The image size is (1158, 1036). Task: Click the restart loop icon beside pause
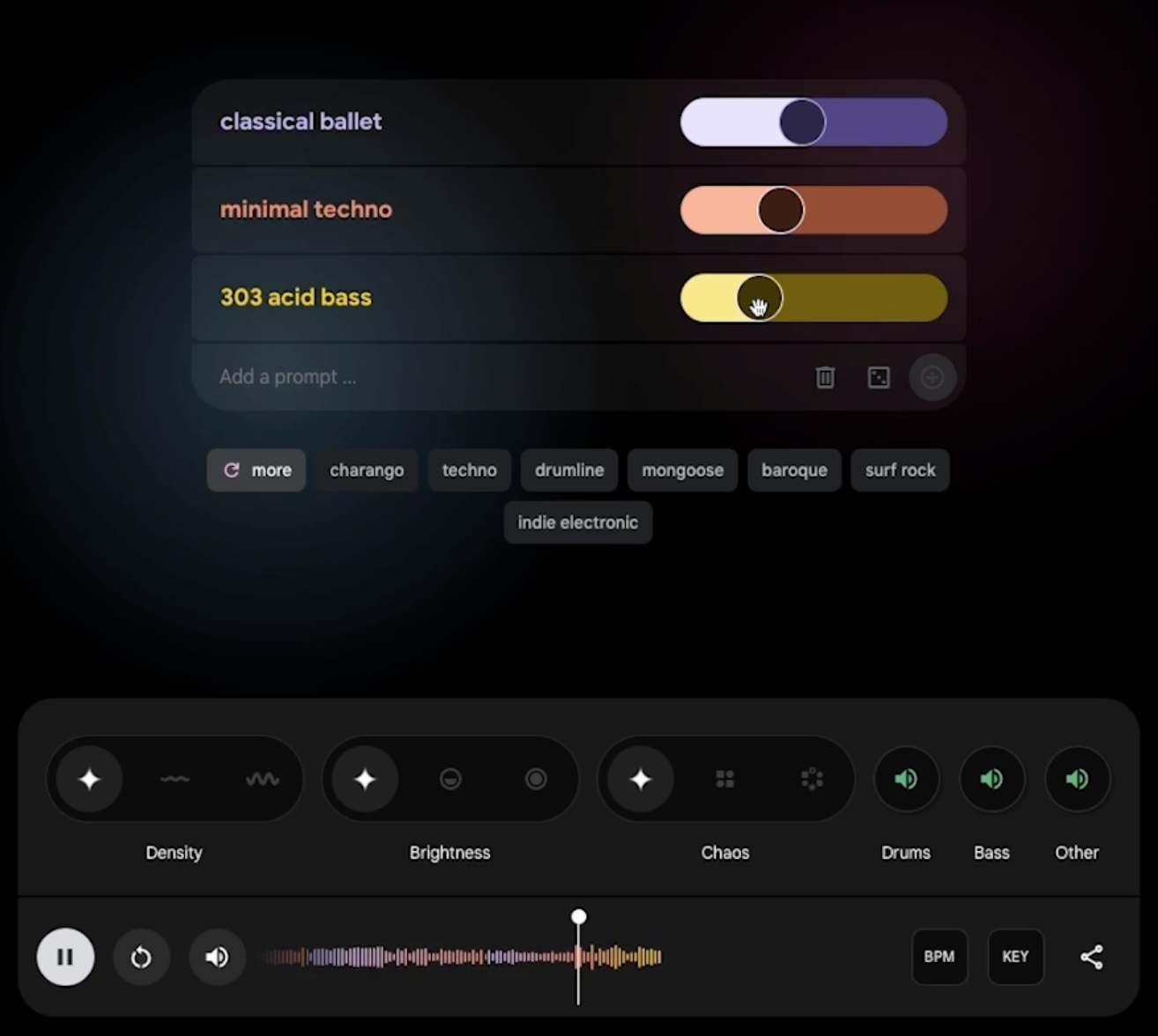[141, 957]
